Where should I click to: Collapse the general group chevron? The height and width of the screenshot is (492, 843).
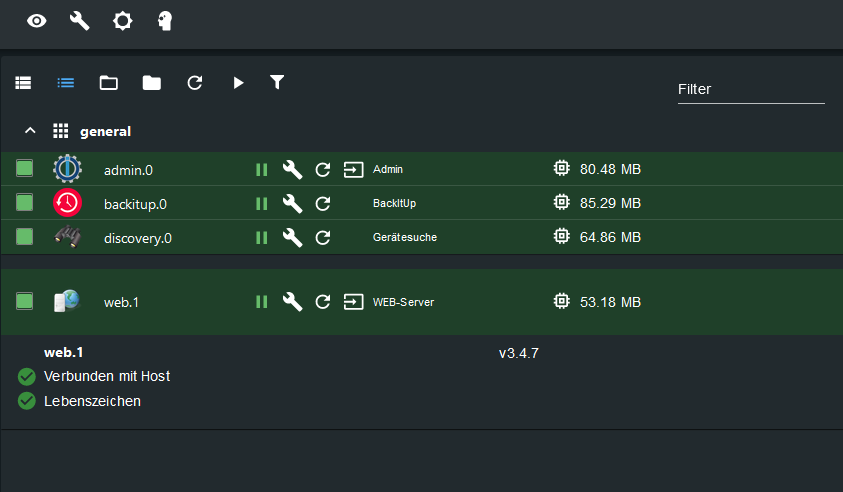point(30,131)
